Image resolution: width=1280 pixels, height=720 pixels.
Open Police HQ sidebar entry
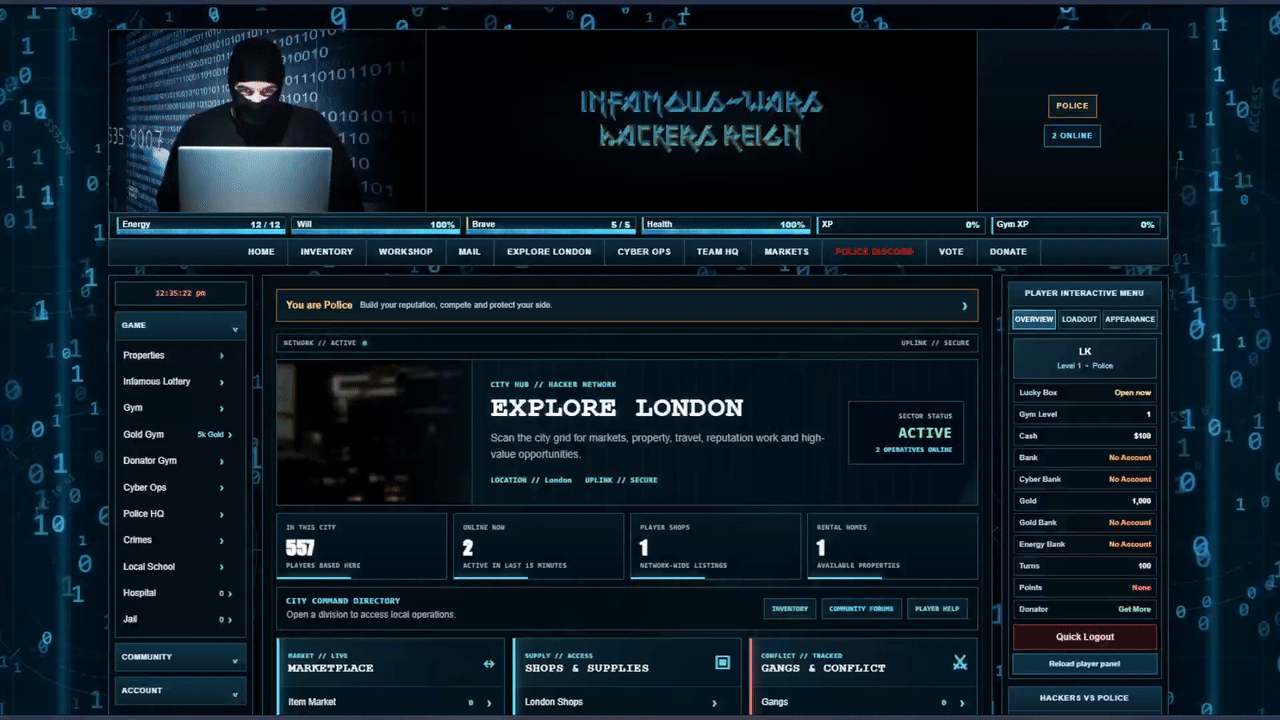[180, 514]
